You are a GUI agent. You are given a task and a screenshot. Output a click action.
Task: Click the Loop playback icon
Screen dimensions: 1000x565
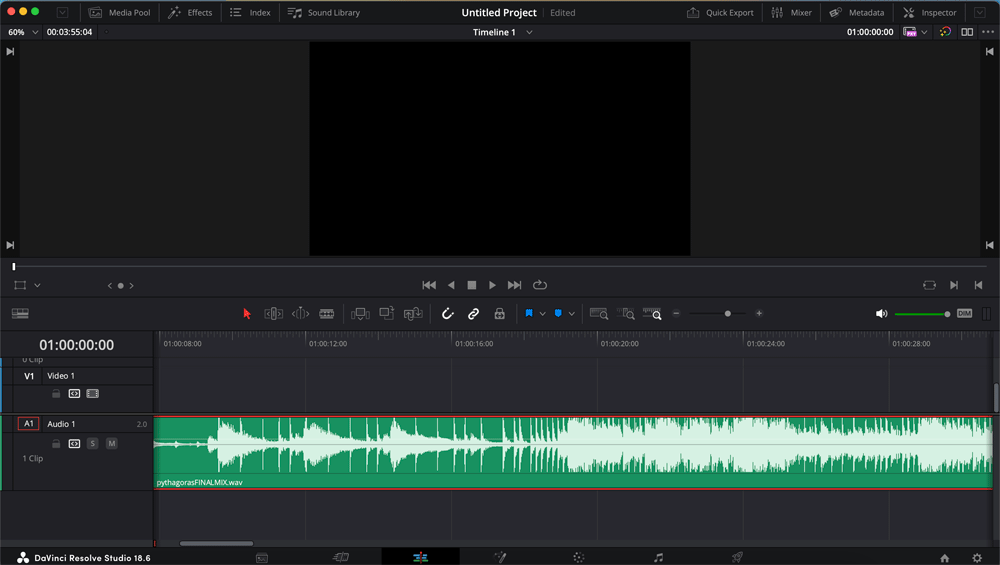540,285
